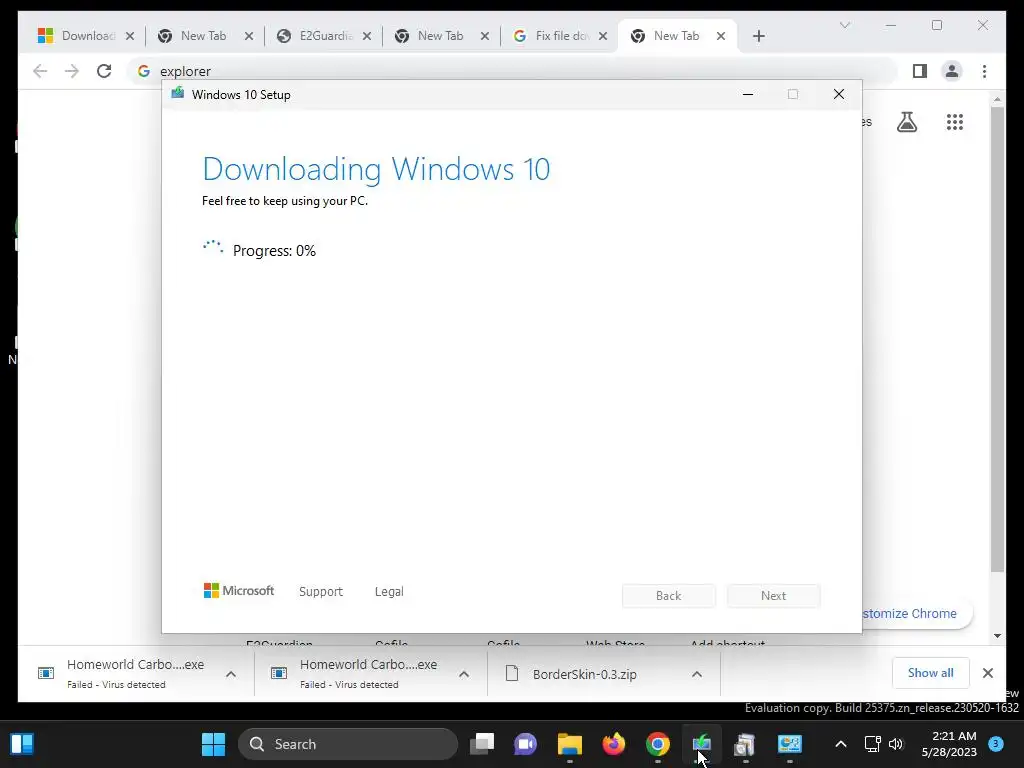Open Legal link in Windows 10 Setup

(389, 592)
